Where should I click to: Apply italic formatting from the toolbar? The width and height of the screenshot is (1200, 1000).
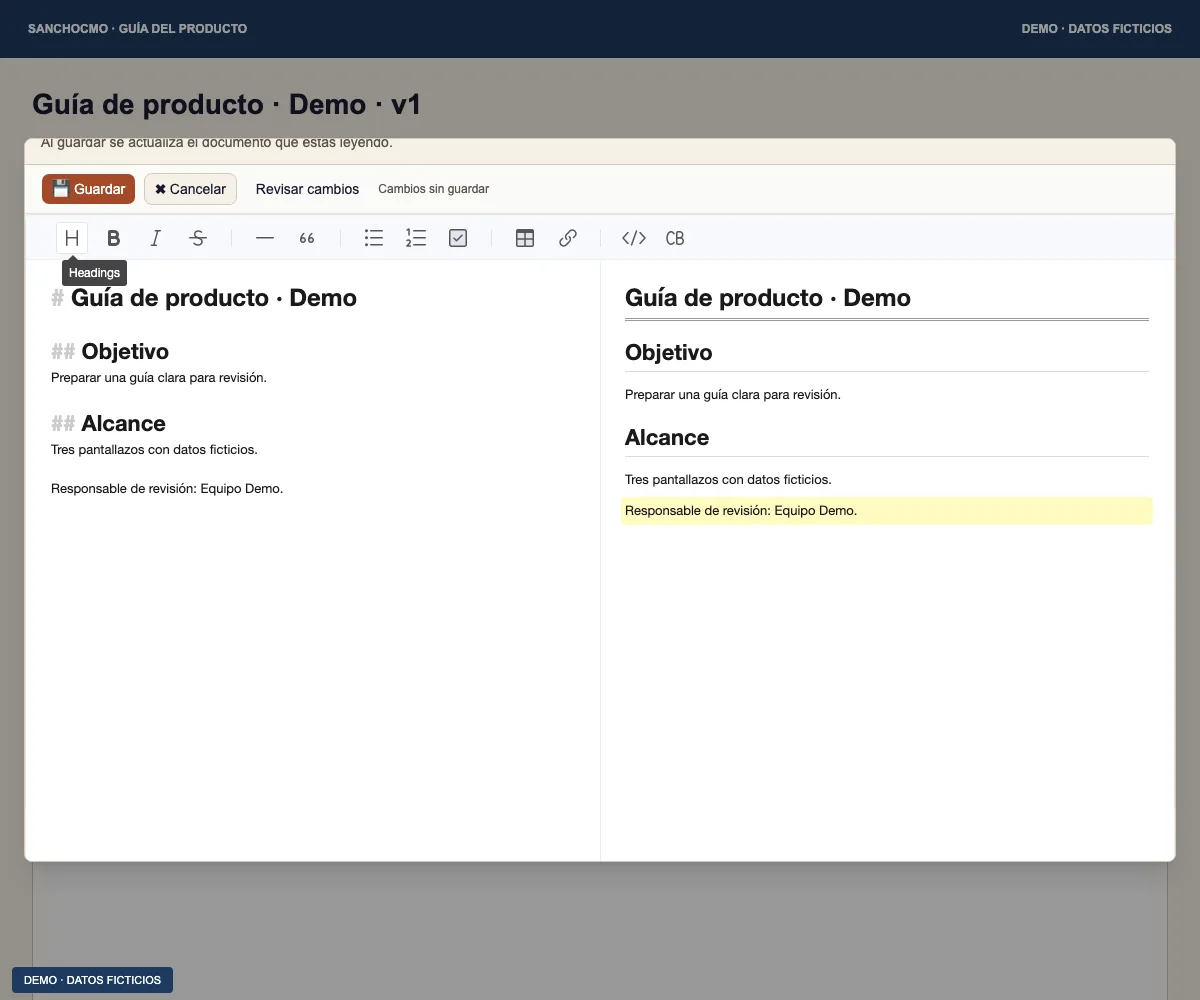(156, 238)
